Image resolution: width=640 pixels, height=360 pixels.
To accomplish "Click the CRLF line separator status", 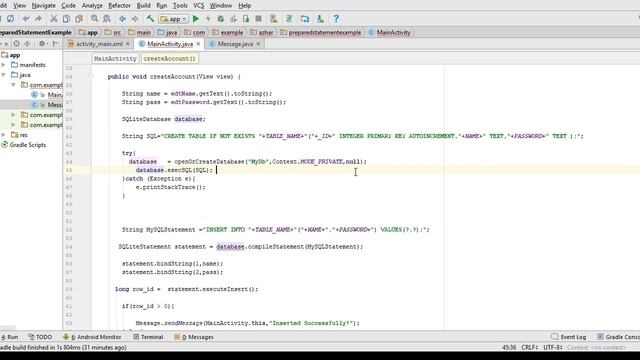I will pyautogui.click(x=529, y=348).
